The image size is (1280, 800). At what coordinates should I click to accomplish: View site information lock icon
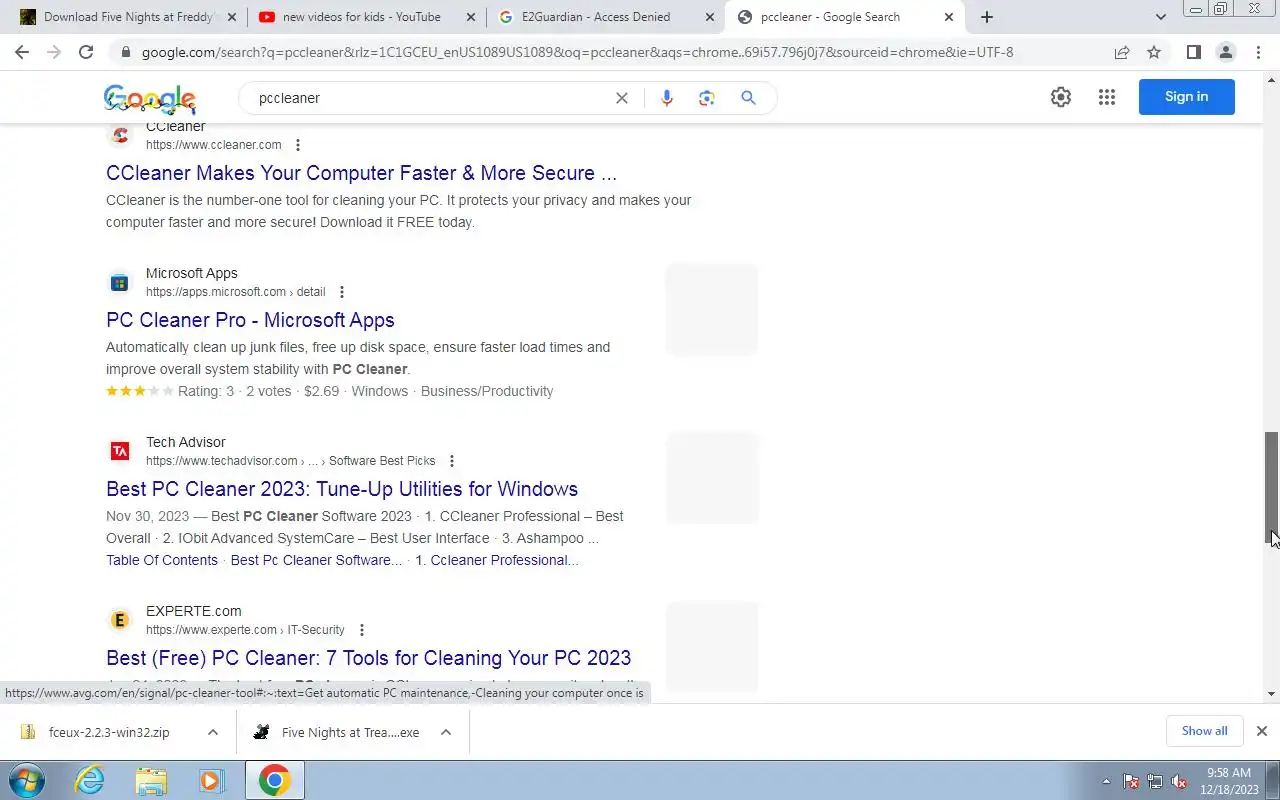(x=125, y=52)
